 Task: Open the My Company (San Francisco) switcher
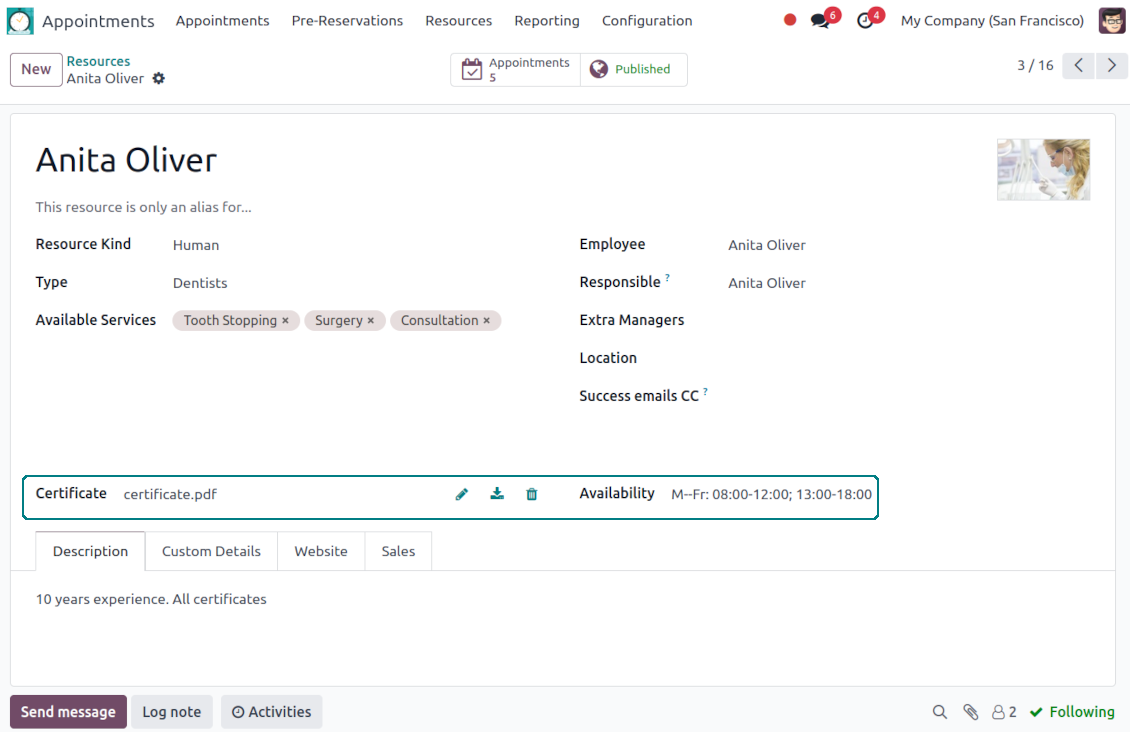click(x=992, y=21)
